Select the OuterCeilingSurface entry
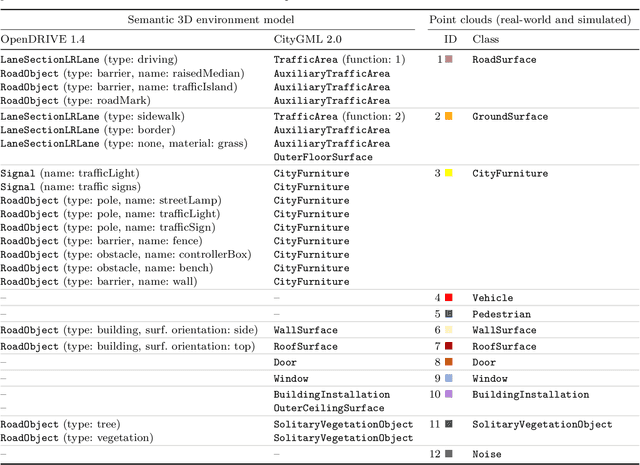 pos(329,408)
